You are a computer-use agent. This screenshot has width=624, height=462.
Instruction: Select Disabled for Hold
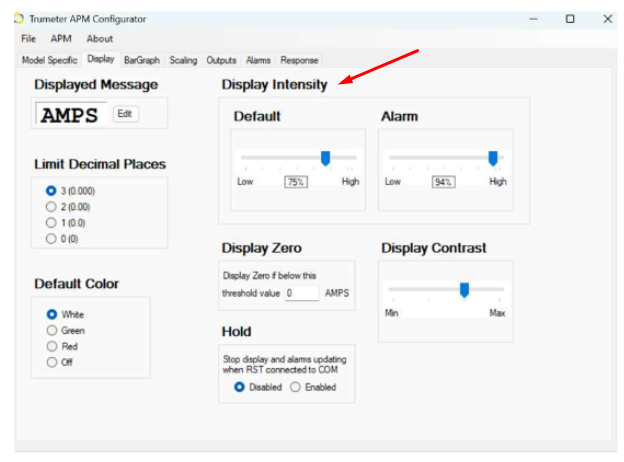coord(258,387)
